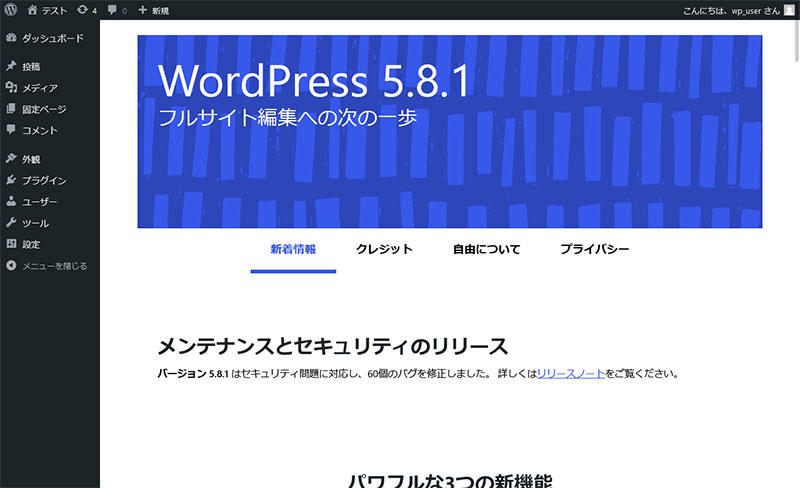Click the page vertical scrollbar
This screenshot has height=488, width=800.
[796, 41]
